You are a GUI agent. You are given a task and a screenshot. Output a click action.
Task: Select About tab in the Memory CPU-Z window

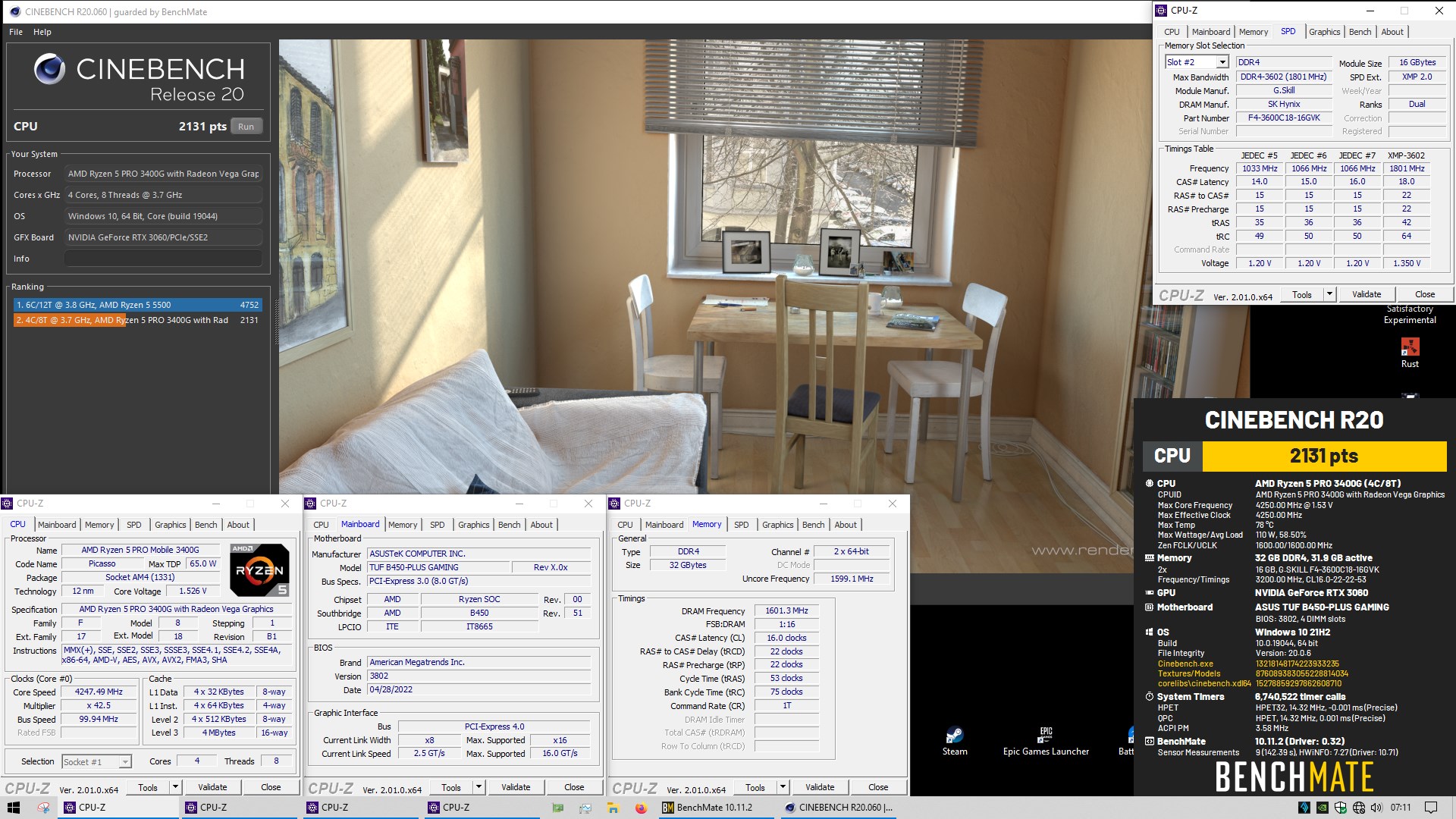(846, 525)
